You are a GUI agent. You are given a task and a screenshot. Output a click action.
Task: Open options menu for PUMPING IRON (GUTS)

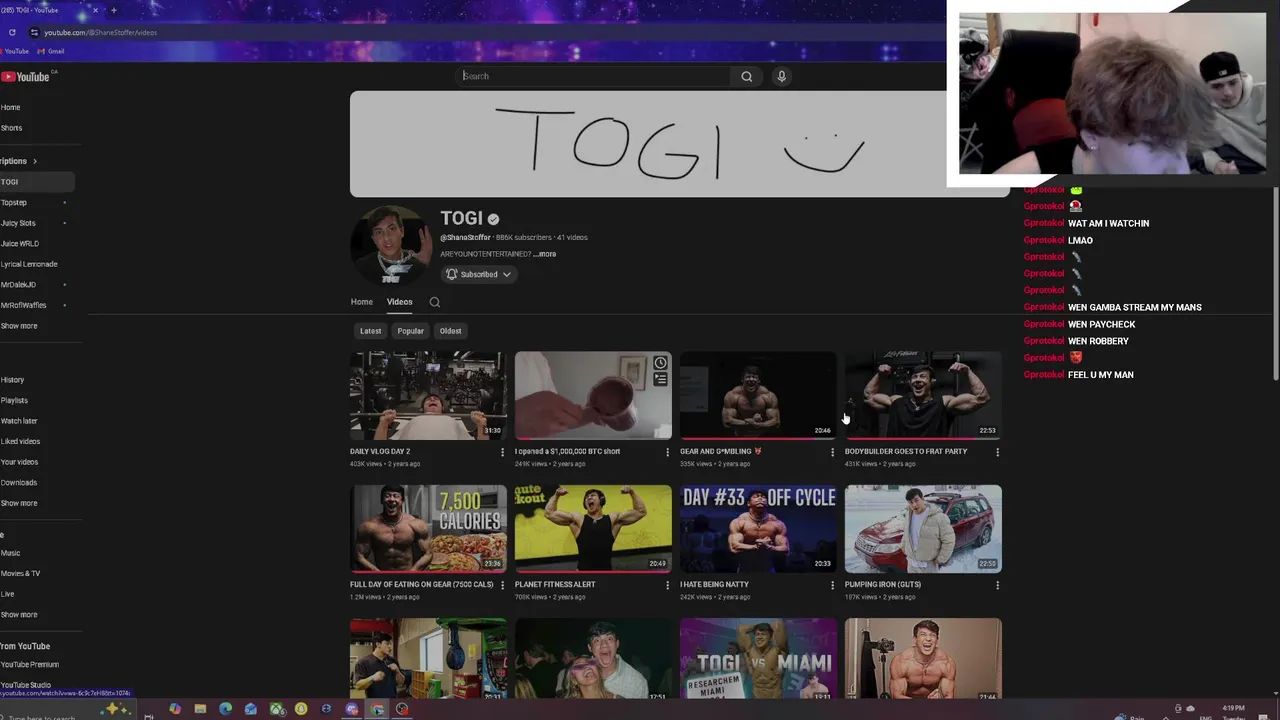point(997,585)
